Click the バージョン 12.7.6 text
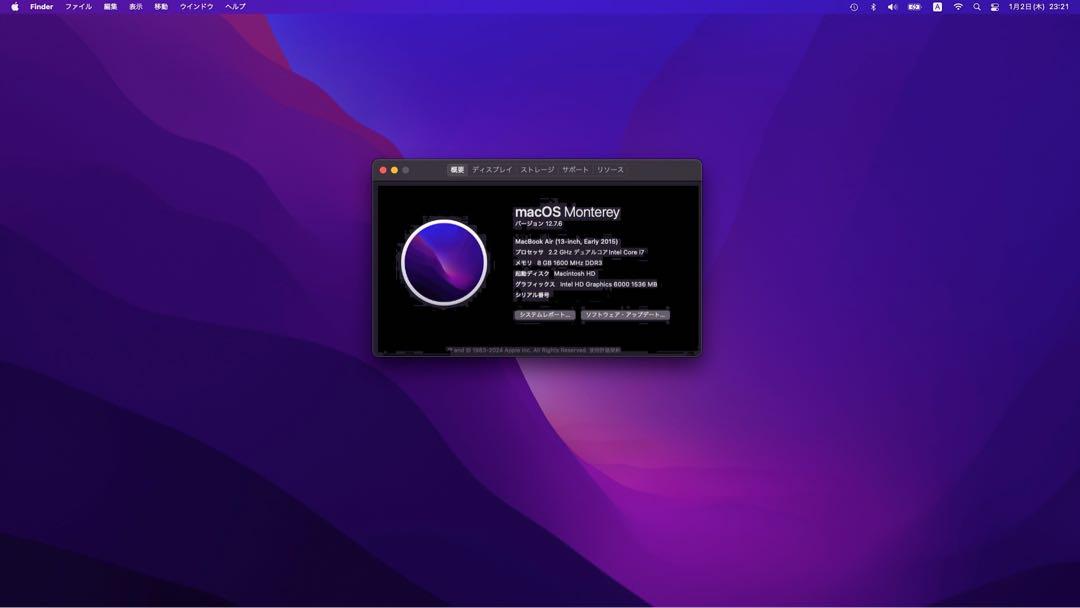1080x608 pixels. click(539, 224)
